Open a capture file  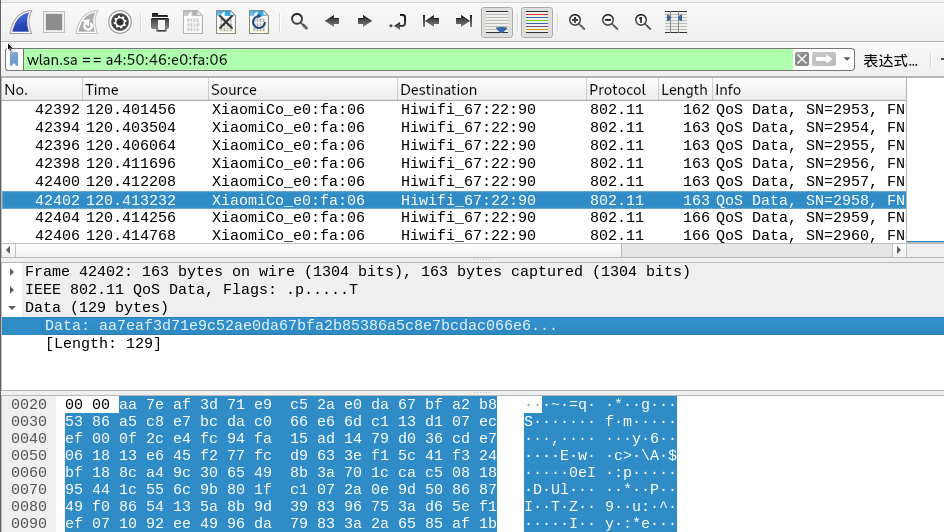pos(160,22)
